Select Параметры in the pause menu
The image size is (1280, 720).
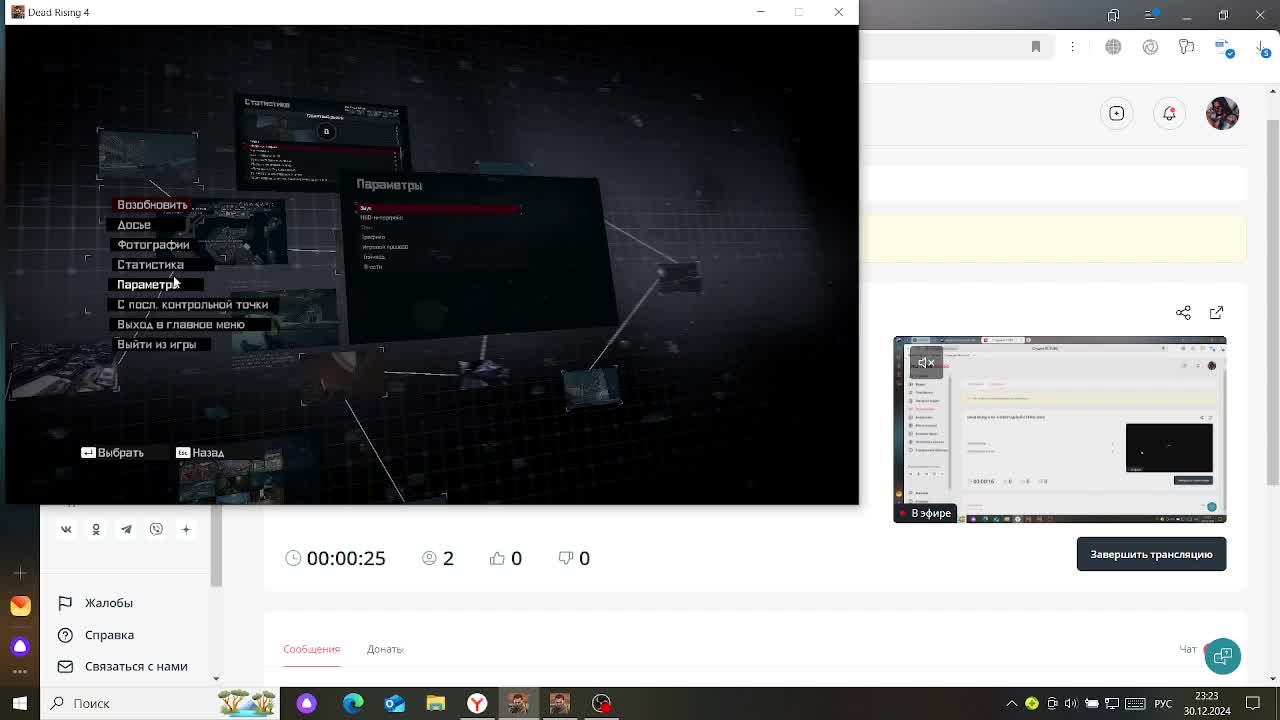point(148,285)
